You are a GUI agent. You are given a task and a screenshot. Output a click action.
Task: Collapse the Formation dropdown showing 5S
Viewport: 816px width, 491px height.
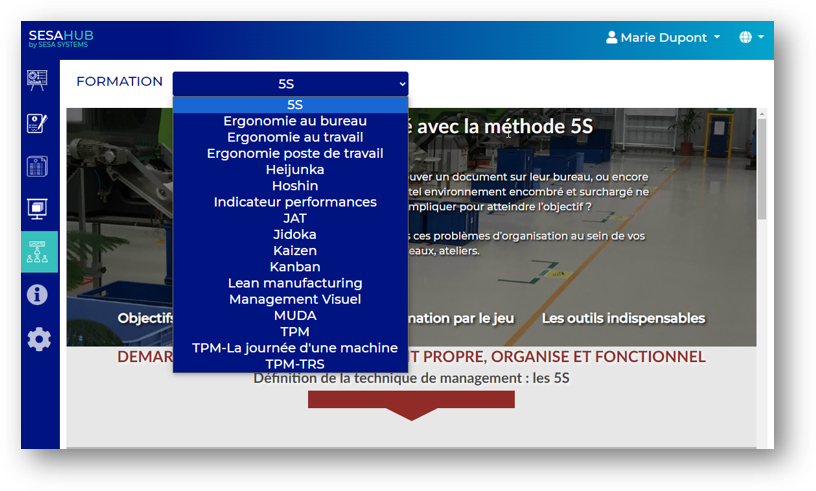pyautogui.click(x=290, y=84)
